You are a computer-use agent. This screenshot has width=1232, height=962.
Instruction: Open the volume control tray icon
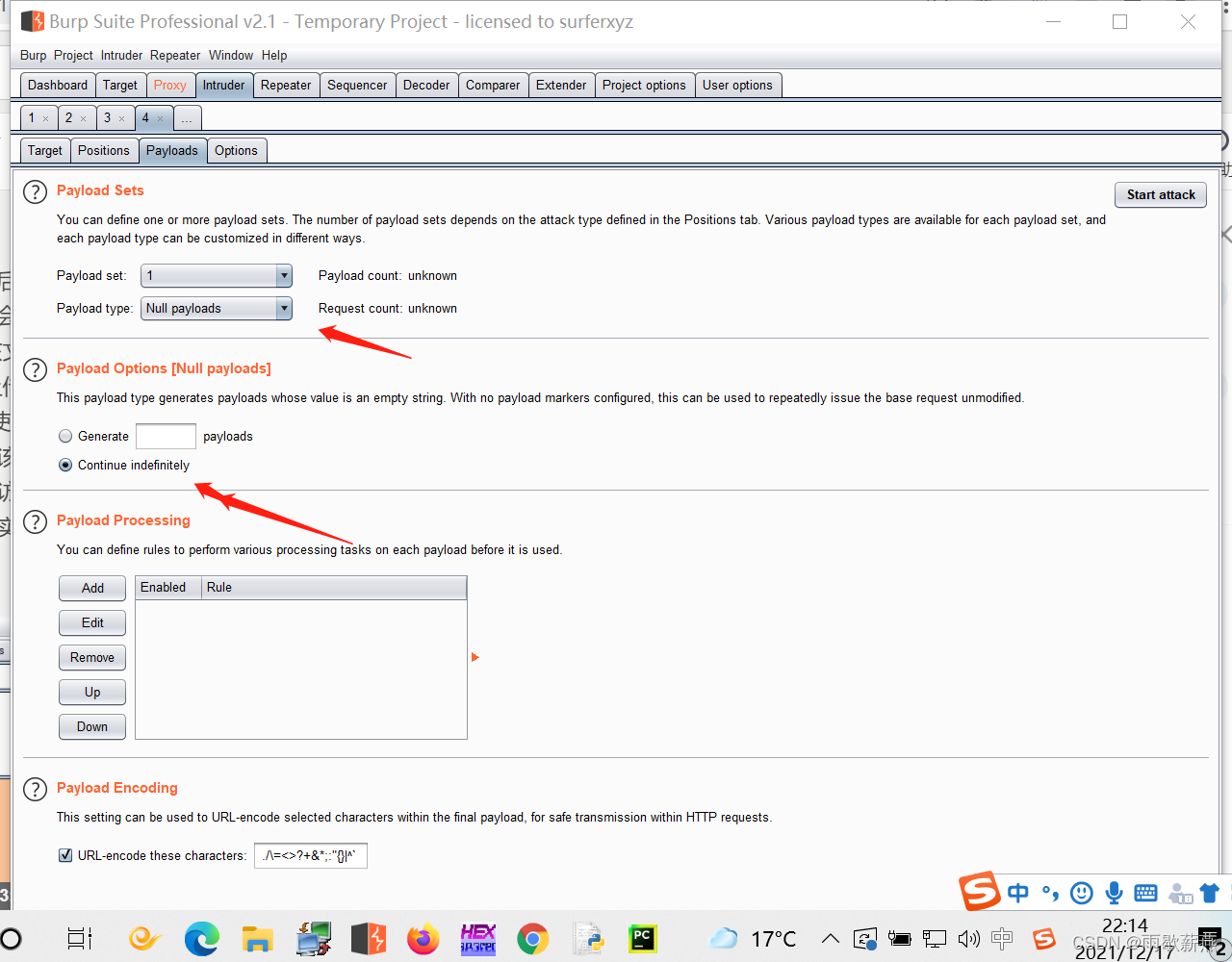point(969,938)
